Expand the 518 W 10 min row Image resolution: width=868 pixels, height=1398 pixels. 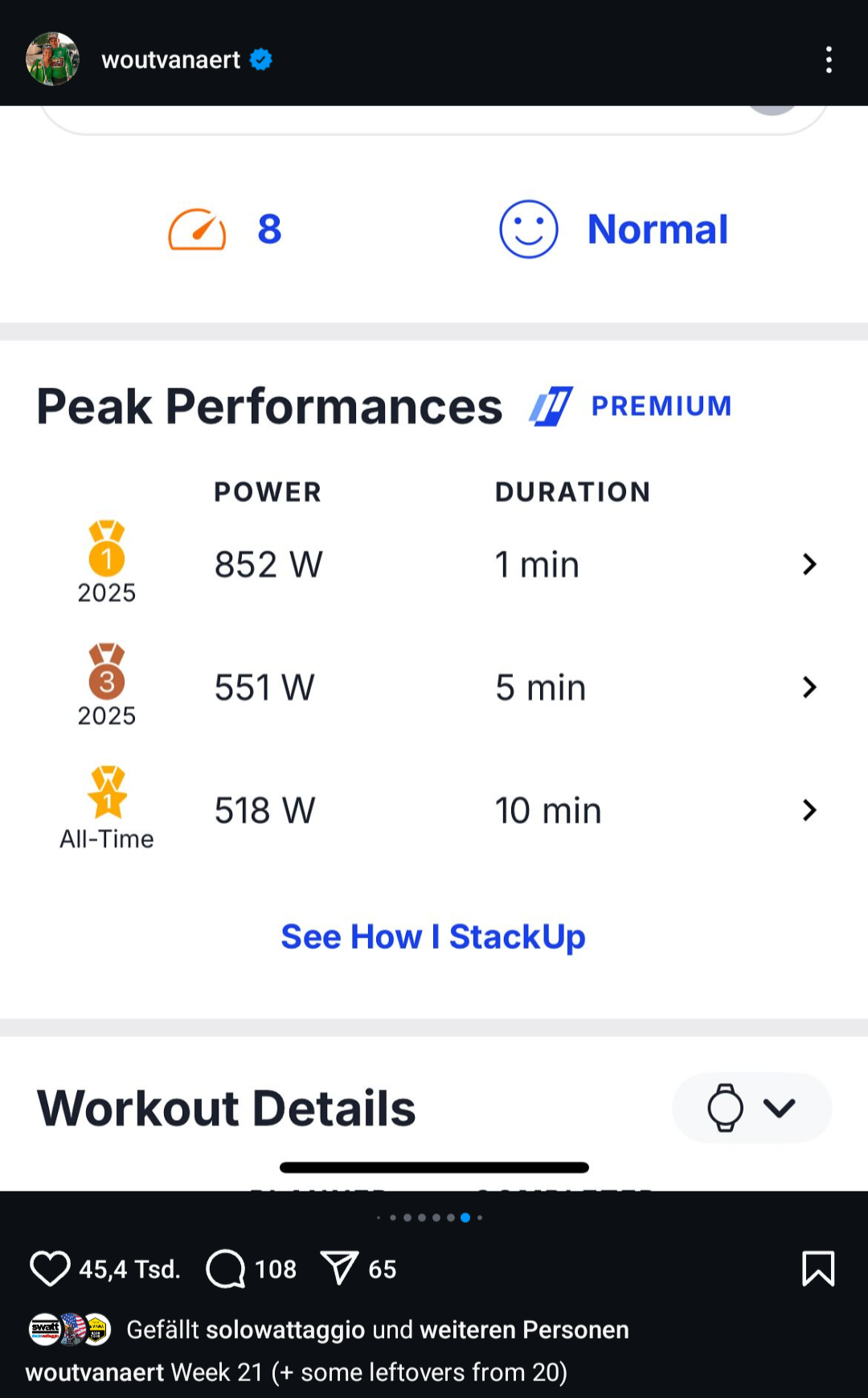click(809, 810)
